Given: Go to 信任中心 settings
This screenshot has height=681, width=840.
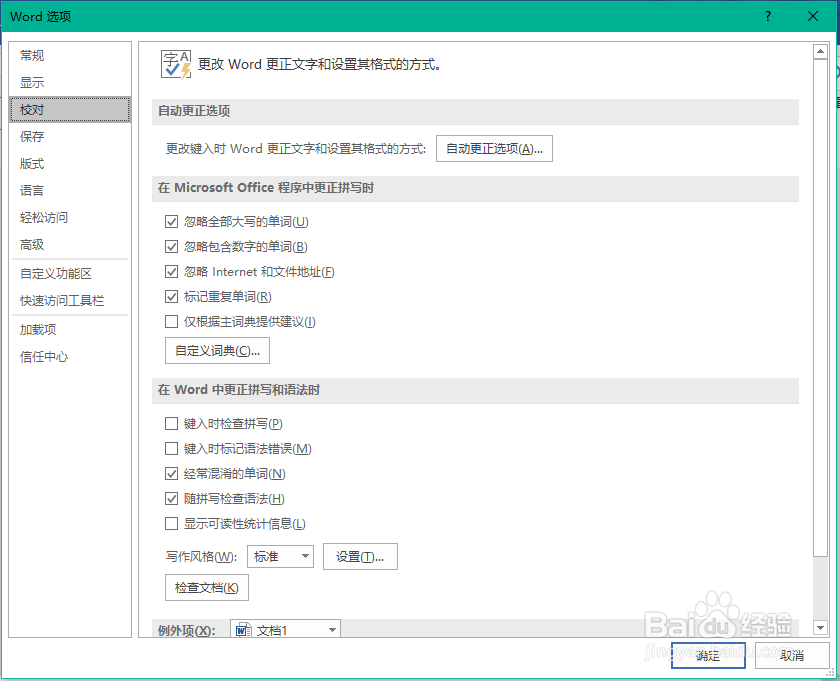Looking at the screenshot, I should pyautogui.click(x=70, y=356).
